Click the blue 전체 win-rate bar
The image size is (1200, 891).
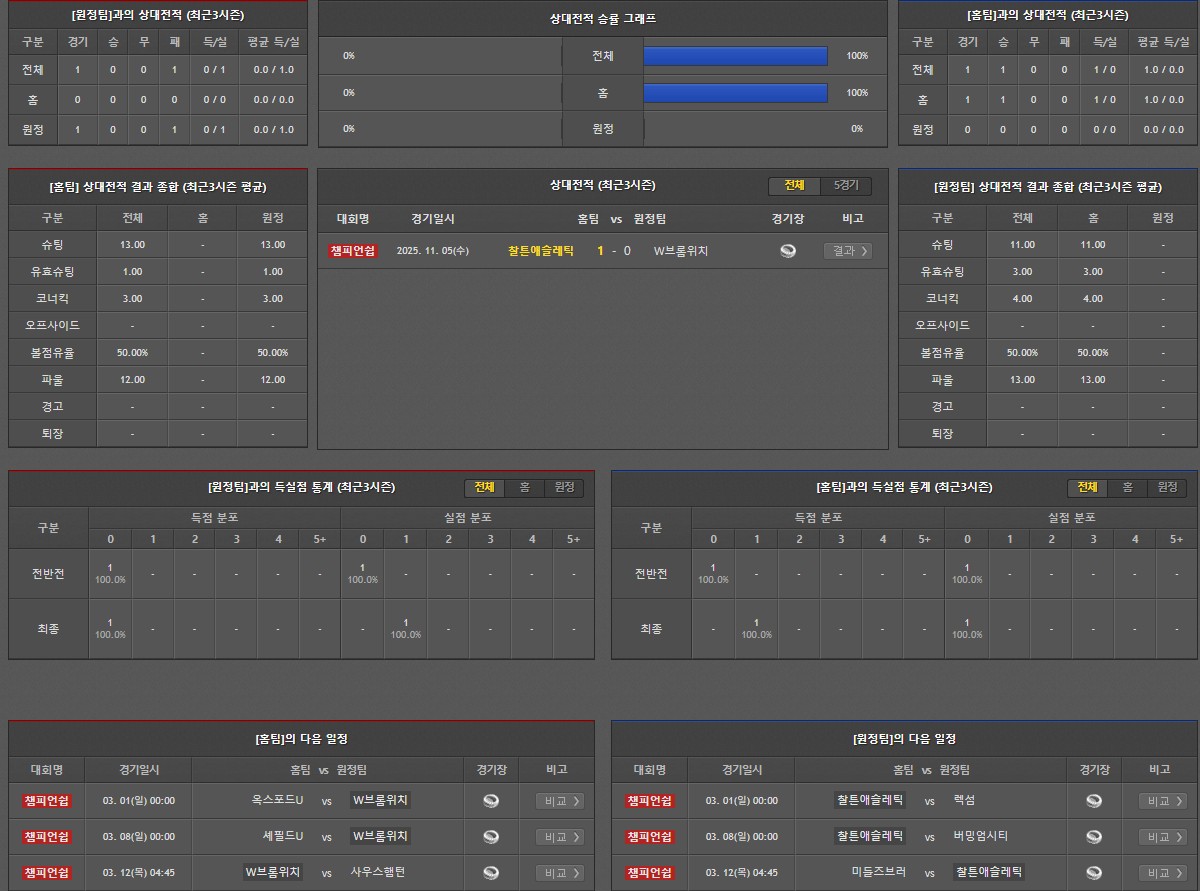[x=735, y=56]
